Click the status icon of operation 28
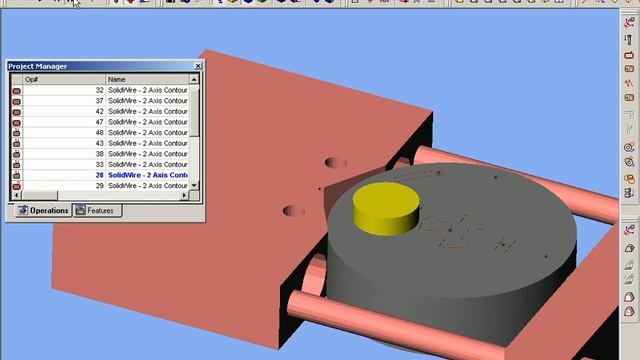The image size is (640, 360). [16, 175]
